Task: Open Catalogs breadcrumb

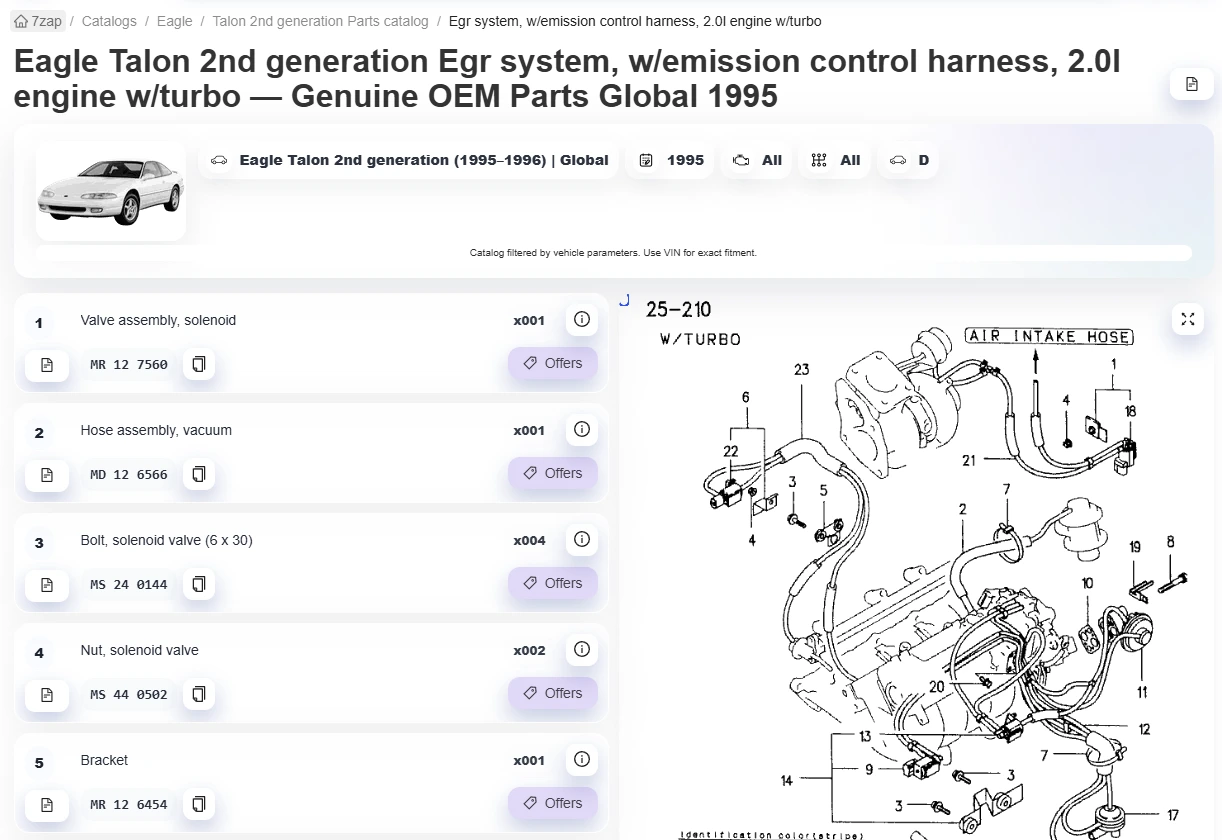Action: (110, 21)
